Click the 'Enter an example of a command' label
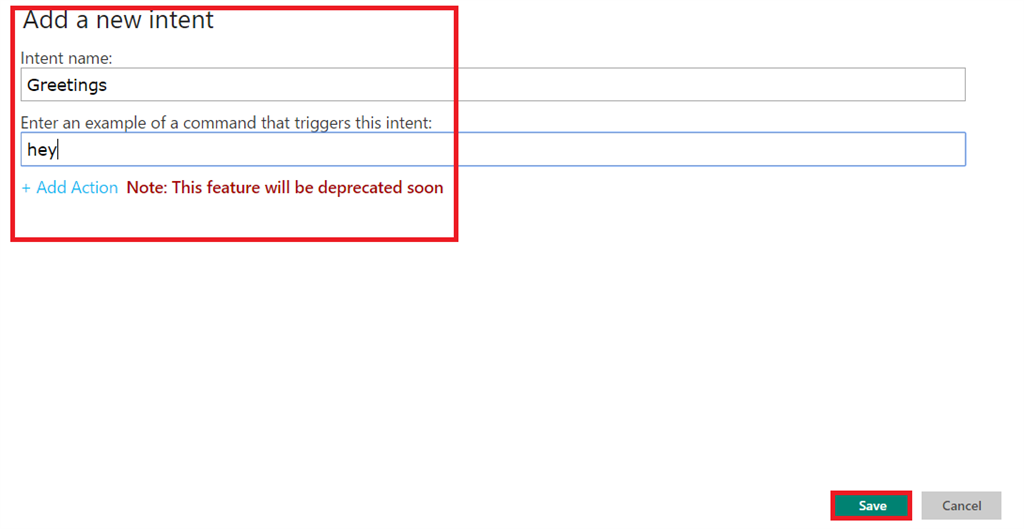Viewport: 1024px width, 529px height. coord(226,123)
